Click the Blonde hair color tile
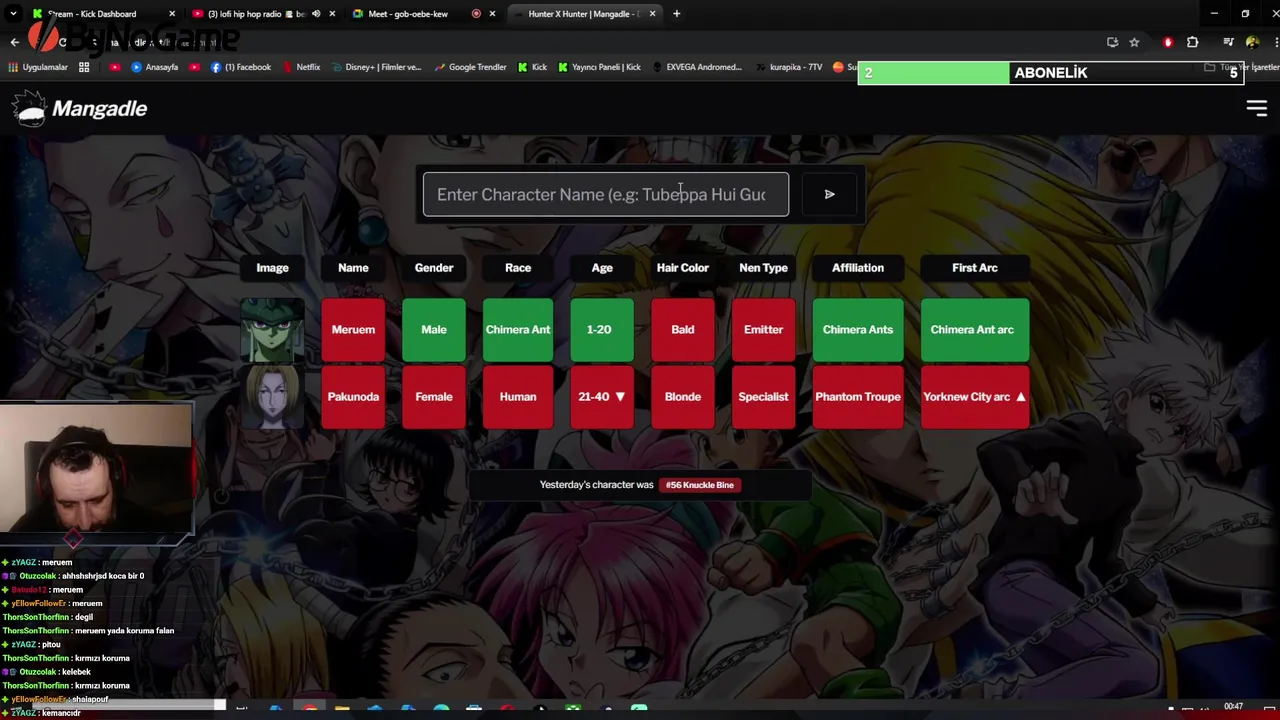Viewport: 1280px width, 720px height. click(x=683, y=397)
